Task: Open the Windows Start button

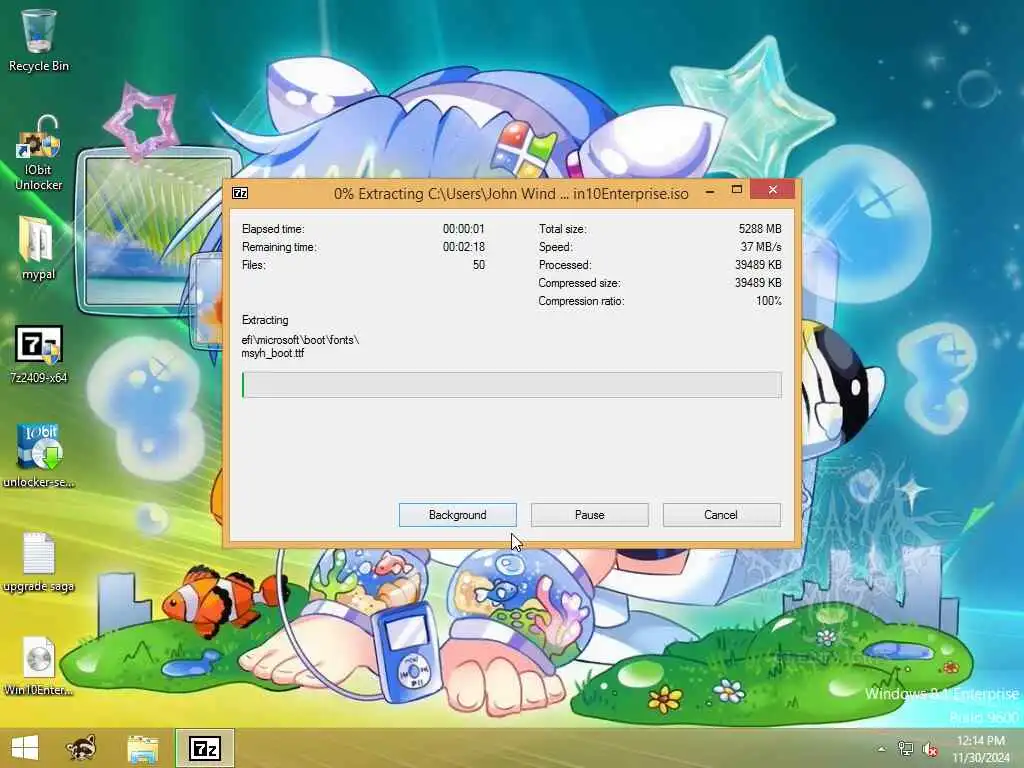Action: pyautogui.click(x=25, y=748)
